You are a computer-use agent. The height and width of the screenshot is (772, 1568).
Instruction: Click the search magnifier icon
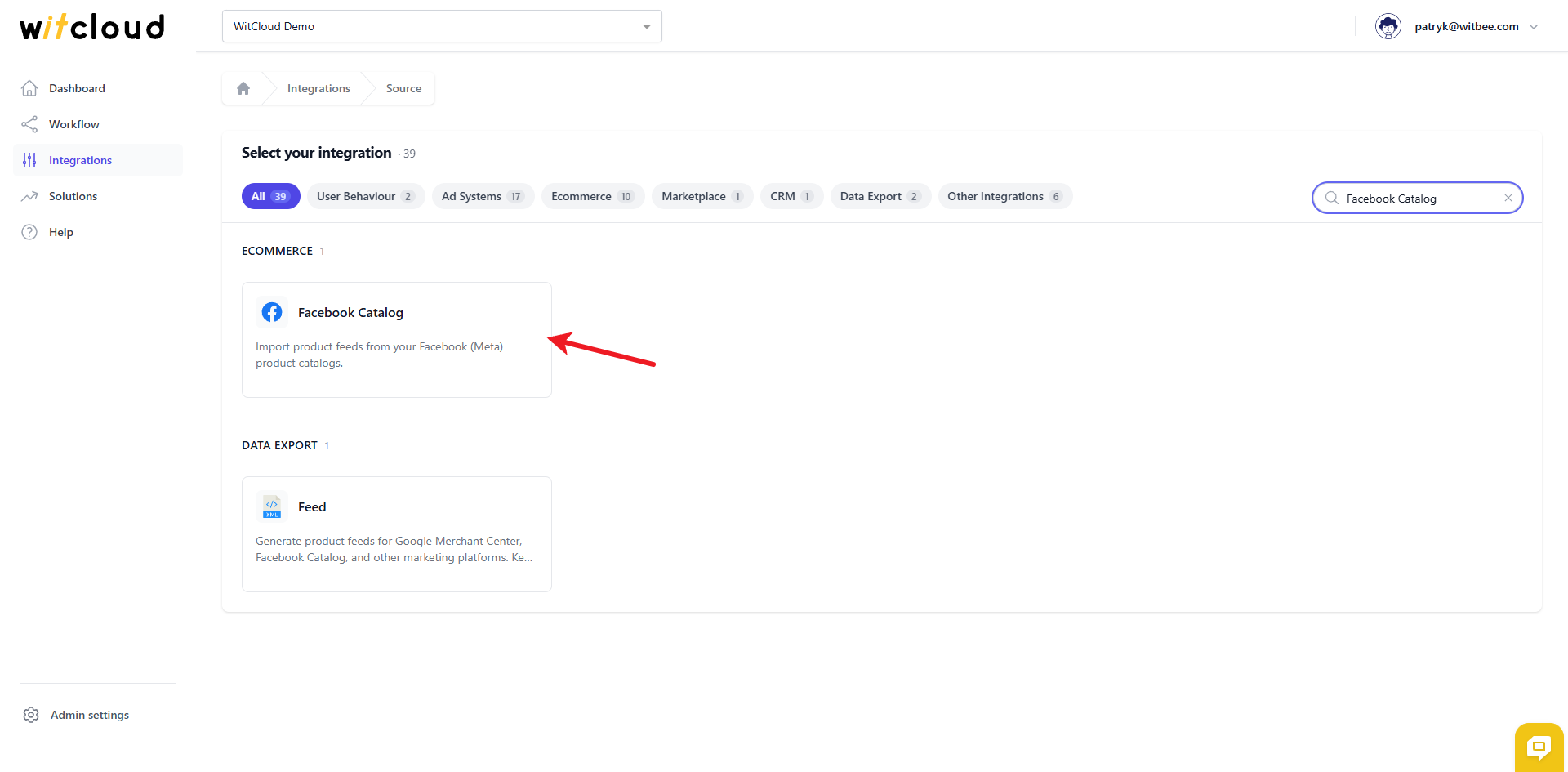point(1332,198)
